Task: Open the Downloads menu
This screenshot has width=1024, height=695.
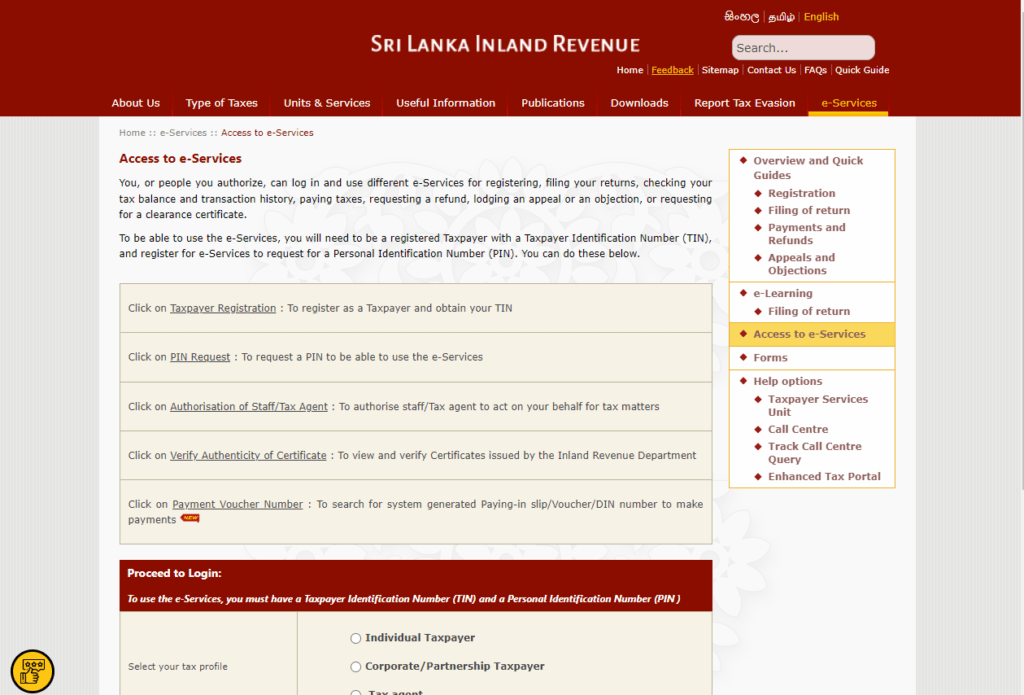Action: pos(639,103)
